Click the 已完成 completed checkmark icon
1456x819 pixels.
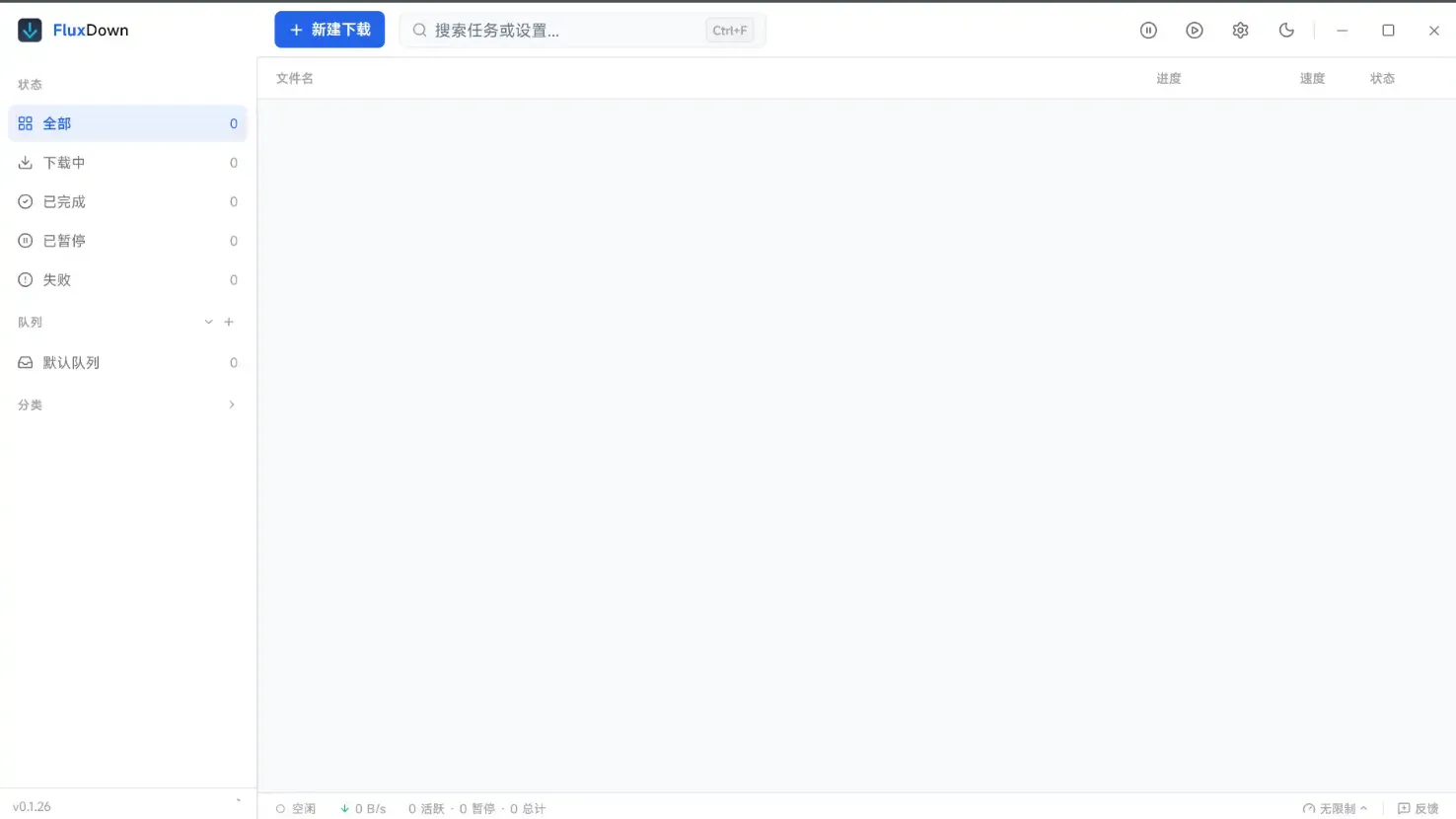click(25, 201)
